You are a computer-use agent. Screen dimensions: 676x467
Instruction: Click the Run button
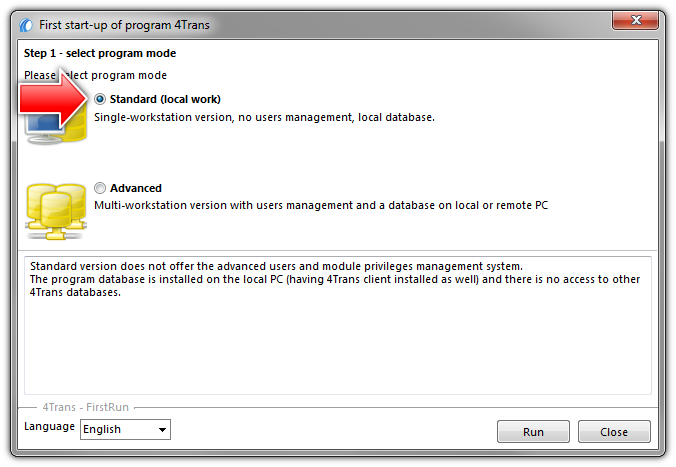(533, 432)
